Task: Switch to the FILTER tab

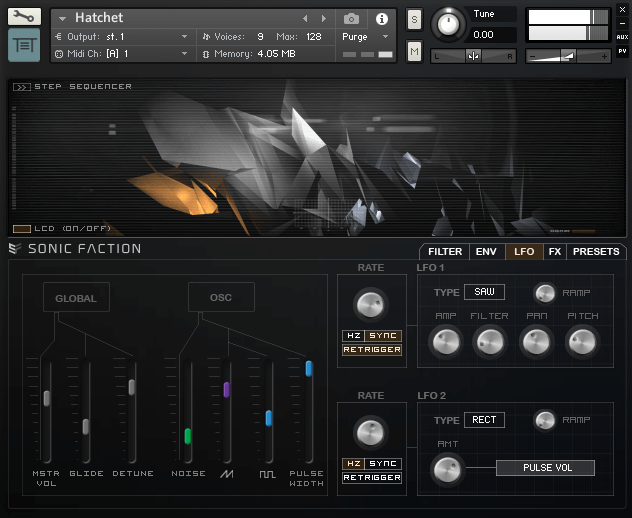Action: click(x=445, y=252)
